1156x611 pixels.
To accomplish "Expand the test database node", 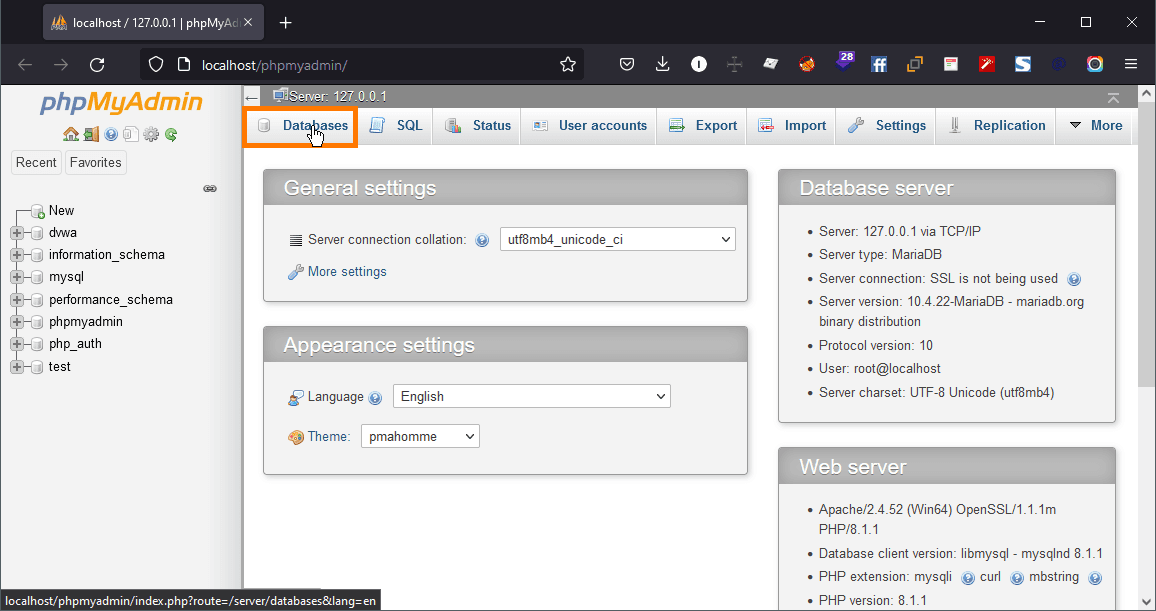I will [16, 367].
